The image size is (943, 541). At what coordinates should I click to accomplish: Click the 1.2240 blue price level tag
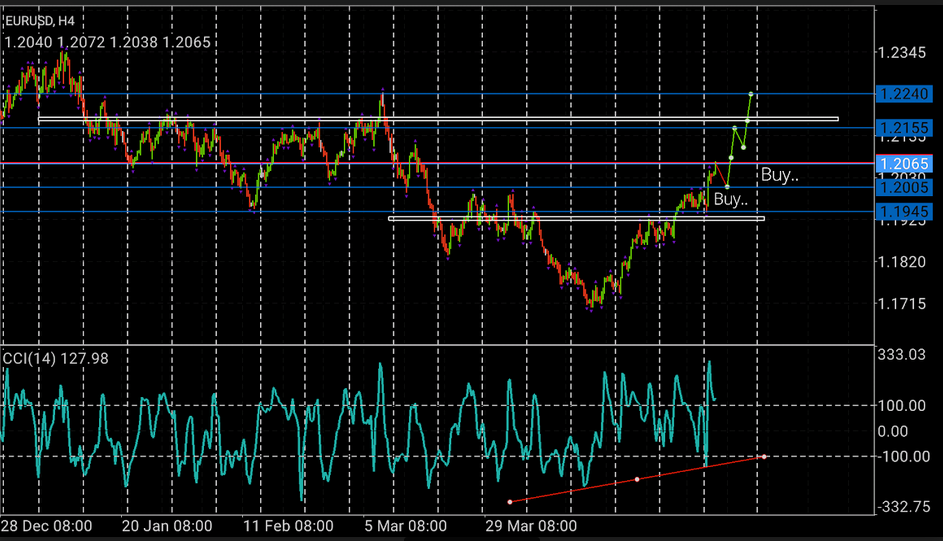(x=904, y=94)
